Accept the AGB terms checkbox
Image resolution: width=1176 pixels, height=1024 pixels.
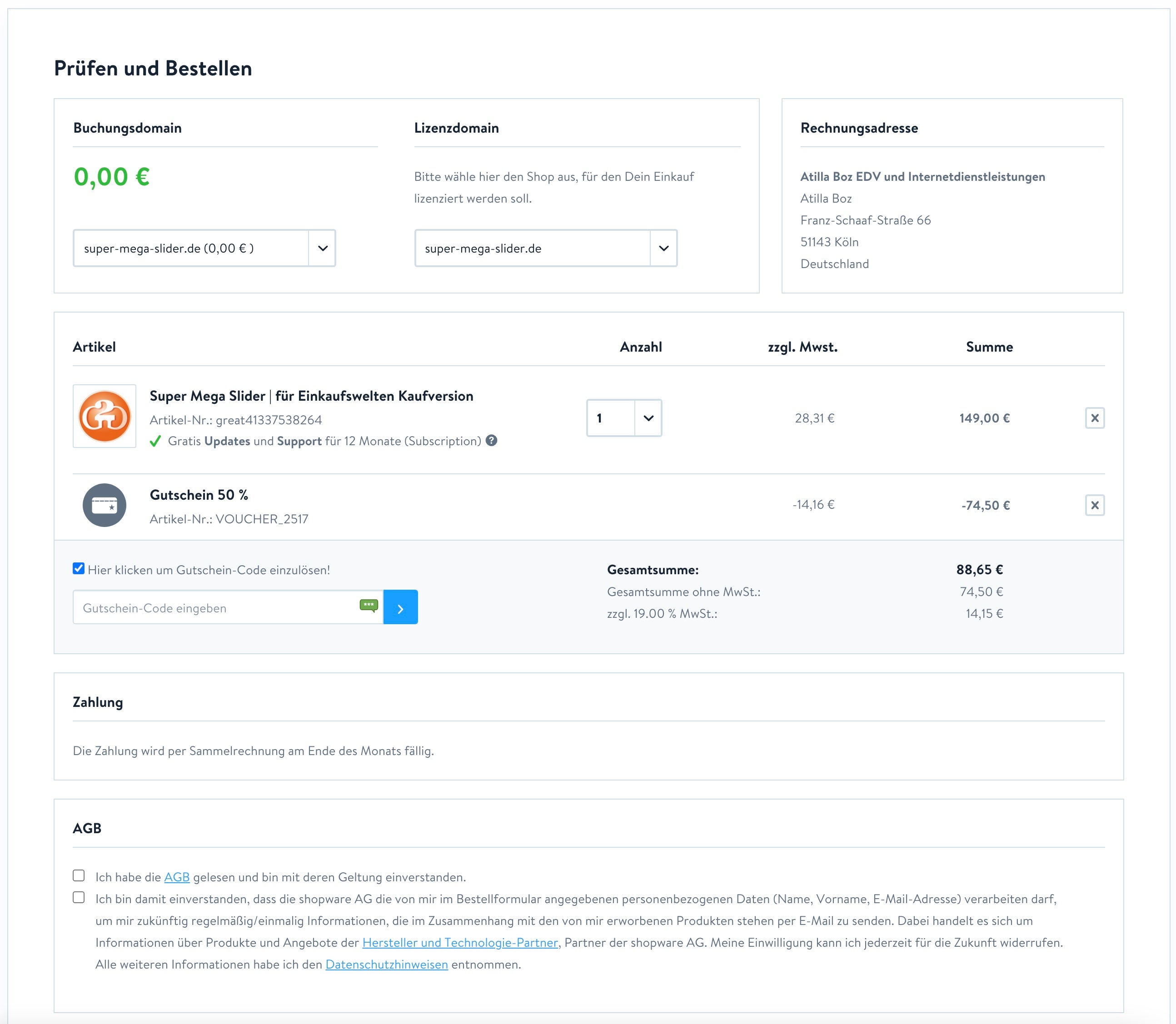point(79,875)
